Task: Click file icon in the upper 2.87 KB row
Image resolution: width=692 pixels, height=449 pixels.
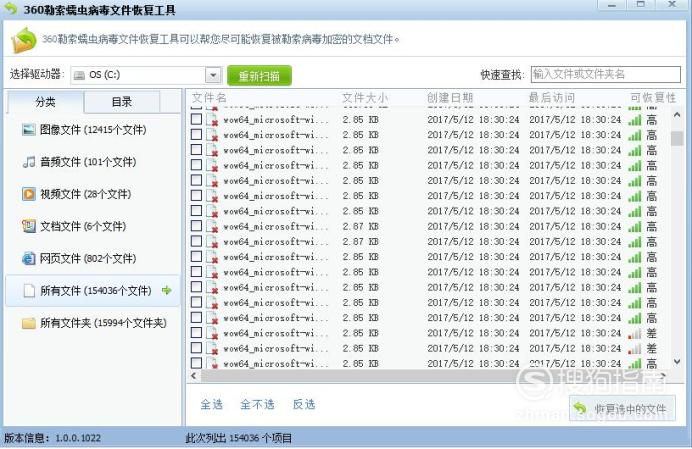Action: 212,226
